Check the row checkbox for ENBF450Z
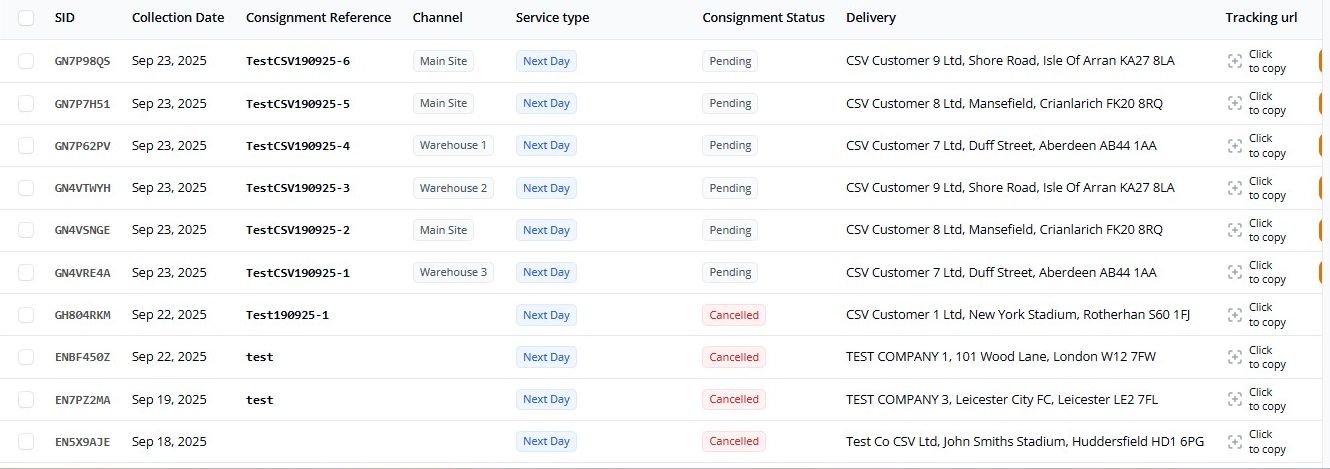The image size is (1330, 469). click(x=26, y=357)
